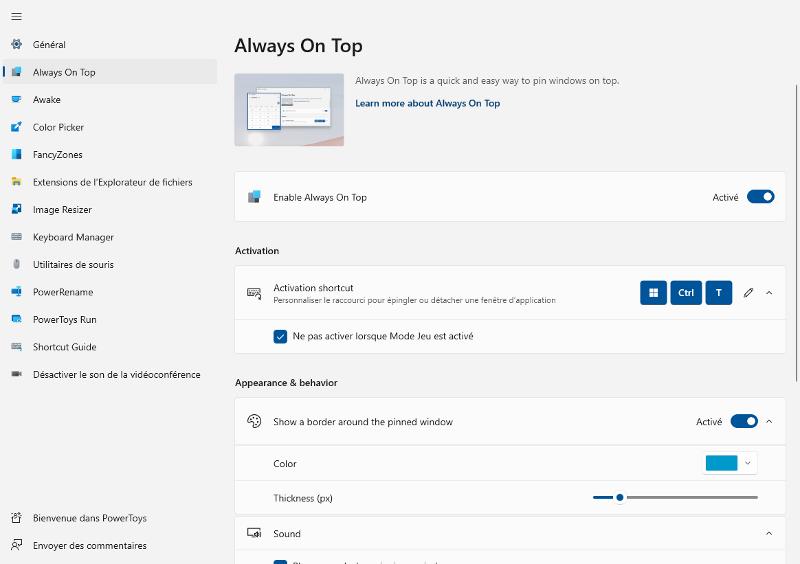
Task: Open Envoyer des commentaires link
Action: (x=110, y=545)
